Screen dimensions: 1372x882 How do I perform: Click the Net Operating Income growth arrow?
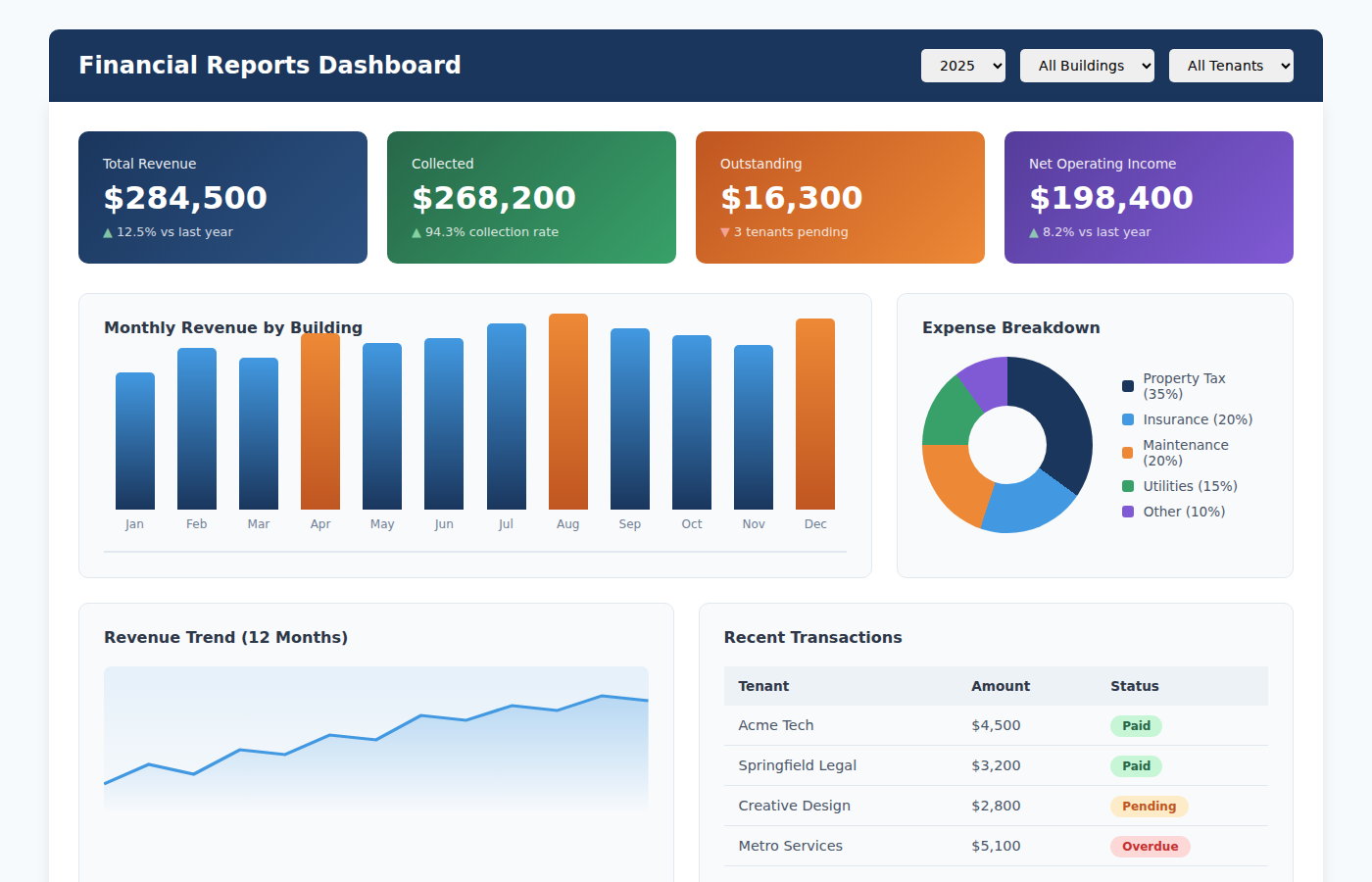point(1034,232)
